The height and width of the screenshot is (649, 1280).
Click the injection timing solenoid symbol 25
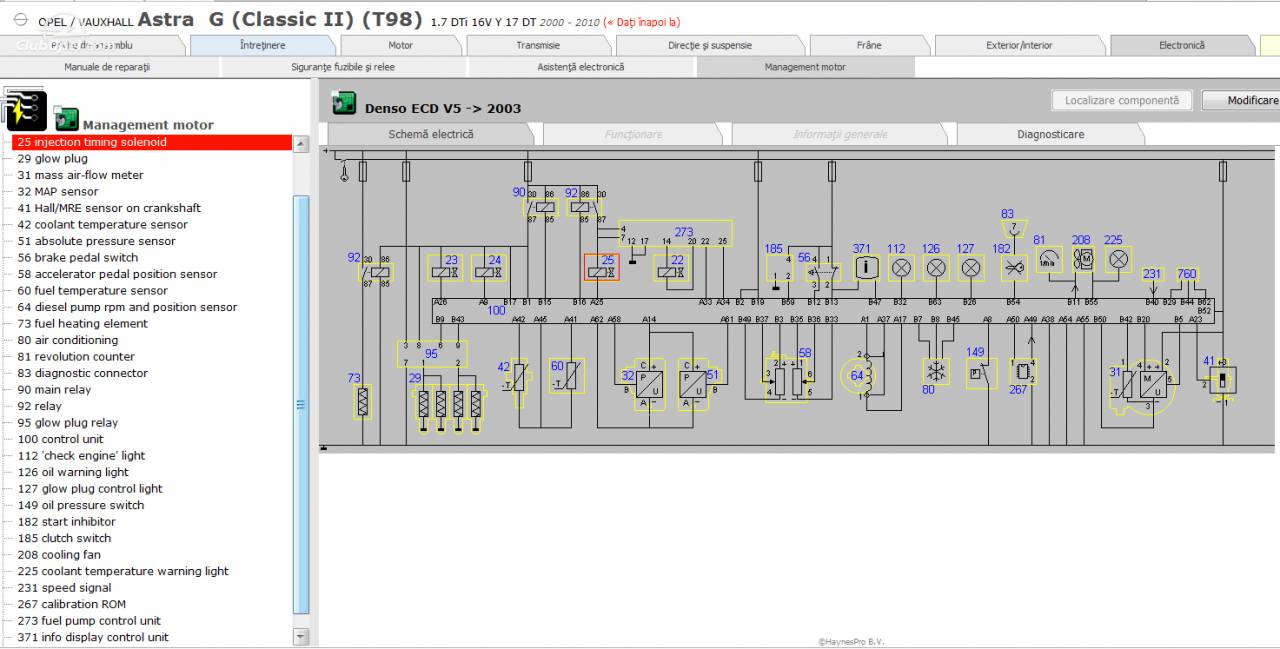[602, 267]
